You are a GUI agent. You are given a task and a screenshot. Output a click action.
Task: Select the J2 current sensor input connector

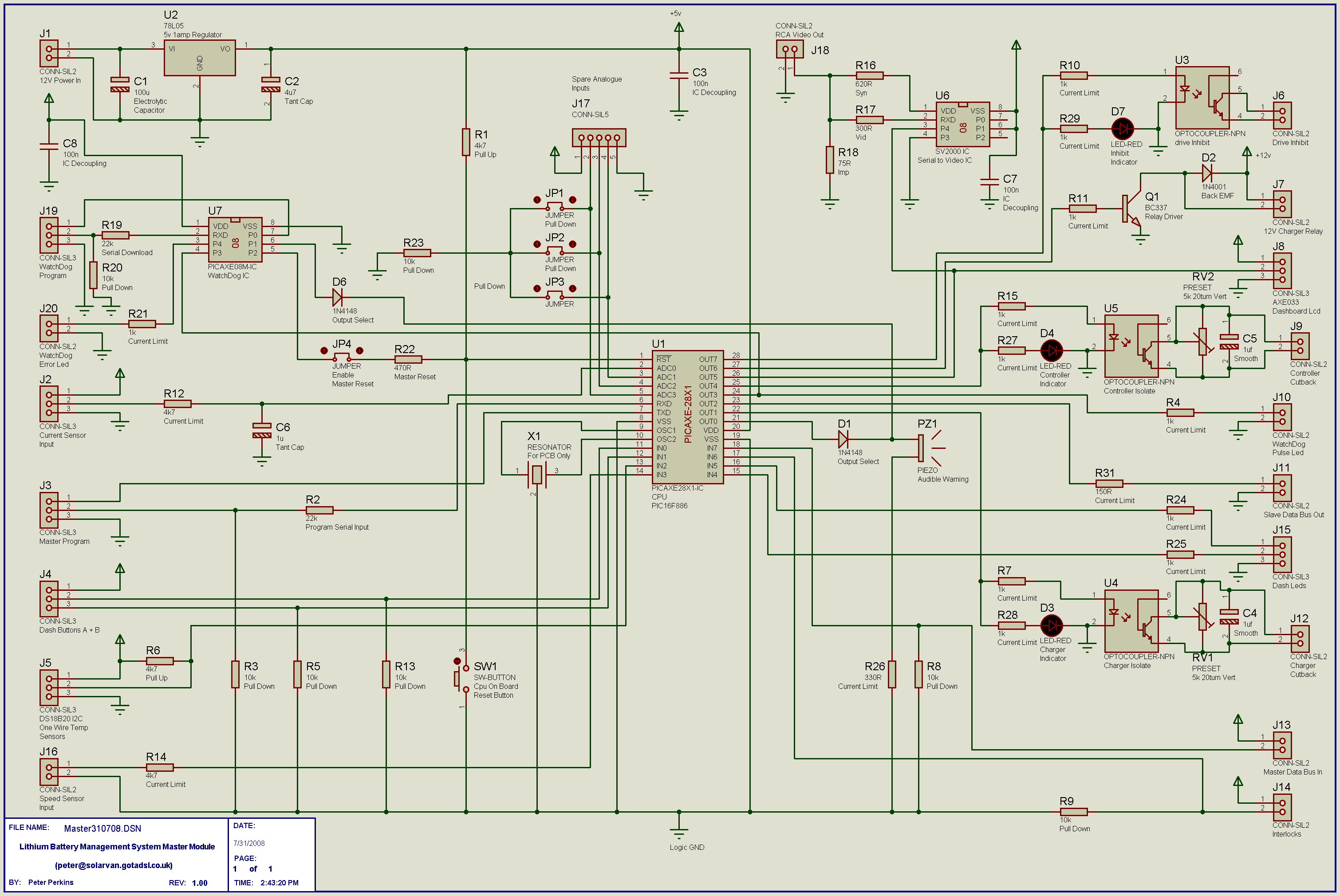pos(49,404)
